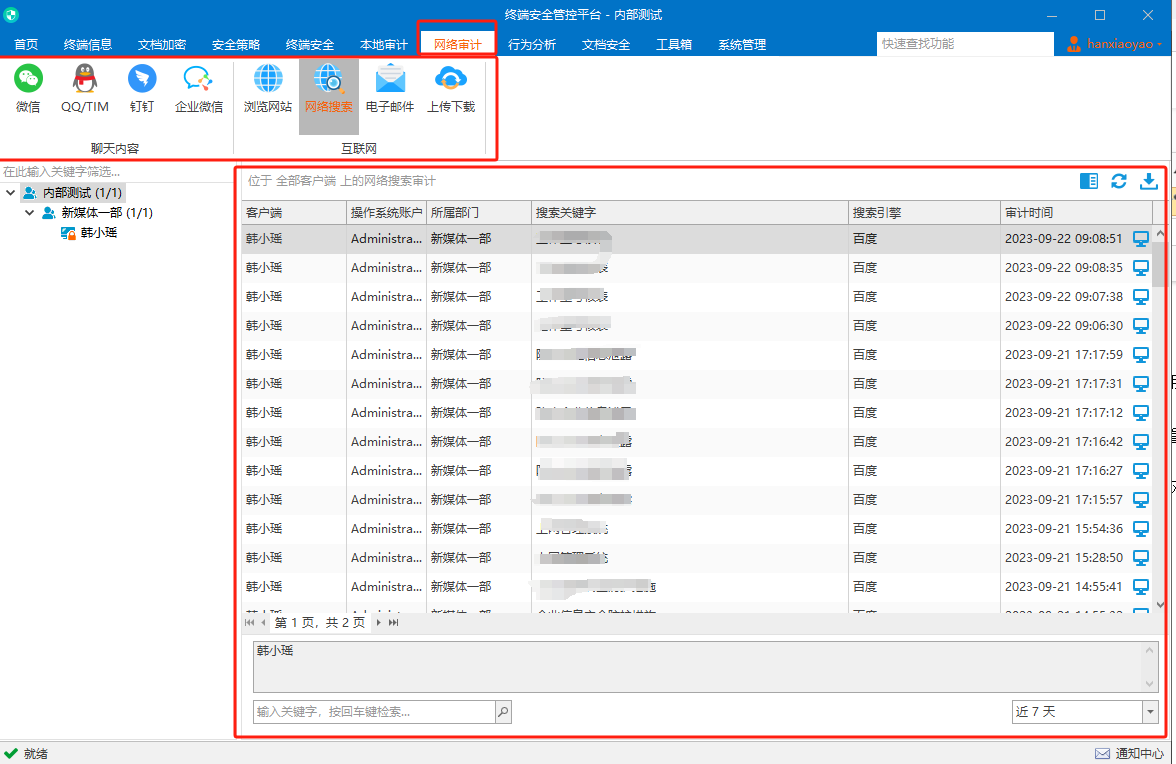Click monitor icon for 2023-09-22 09:08:35 row
Image resolution: width=1176 pixels, height=764 pixels.
(1141, 268)
